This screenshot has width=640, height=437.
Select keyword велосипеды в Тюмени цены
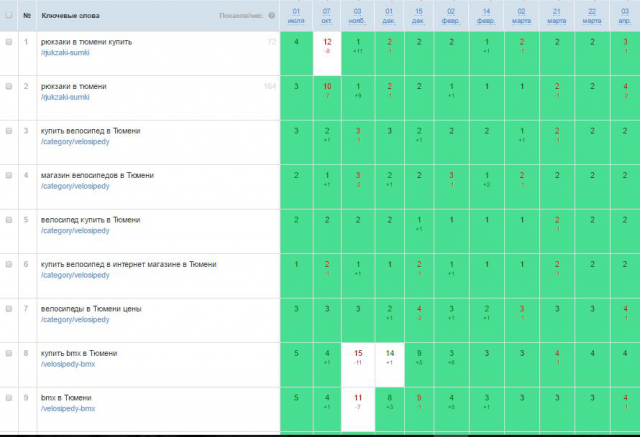coord(91,308)
